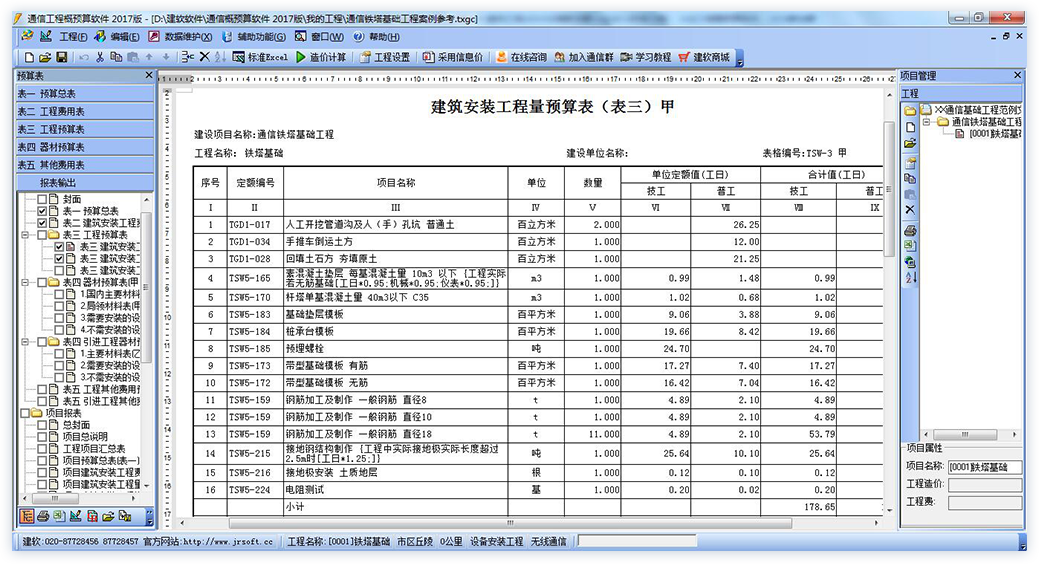Click the first icon left of 工程 menu

(x=27, y=36)
